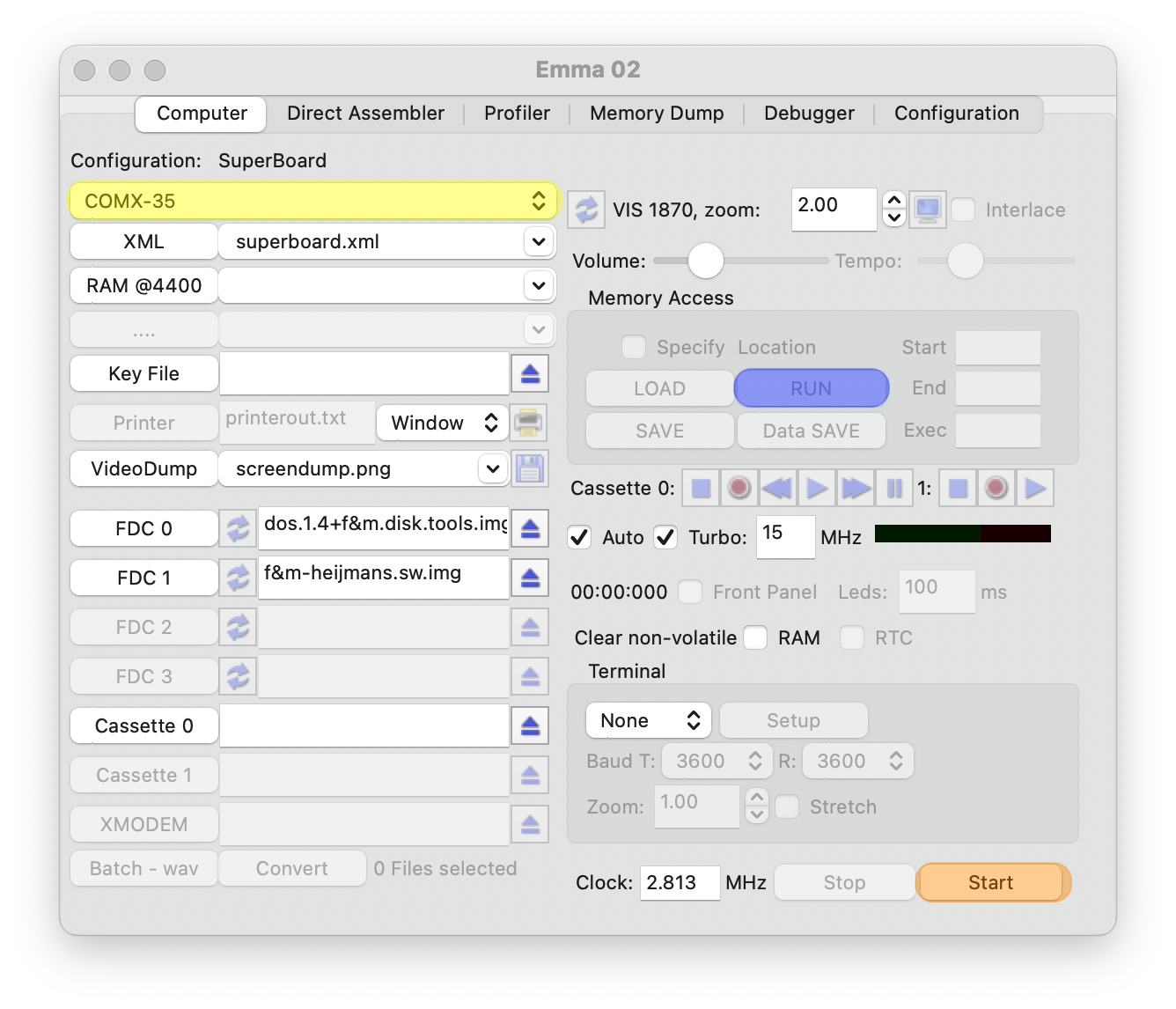Expand the superboard.xml file dropdown

pyautogui.click(x=538, y=241)
